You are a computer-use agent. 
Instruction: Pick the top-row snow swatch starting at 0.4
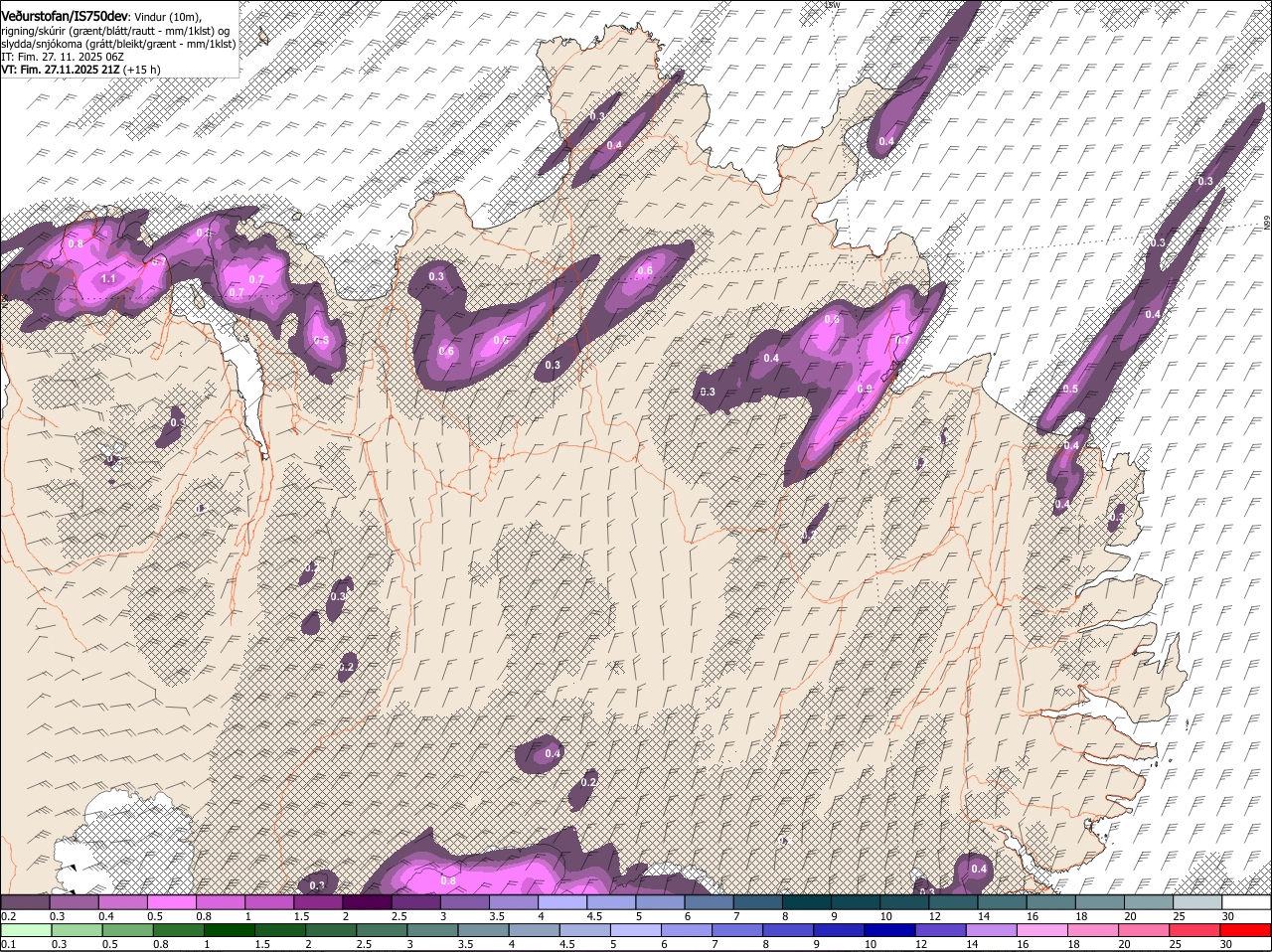[x=123, y=902]
